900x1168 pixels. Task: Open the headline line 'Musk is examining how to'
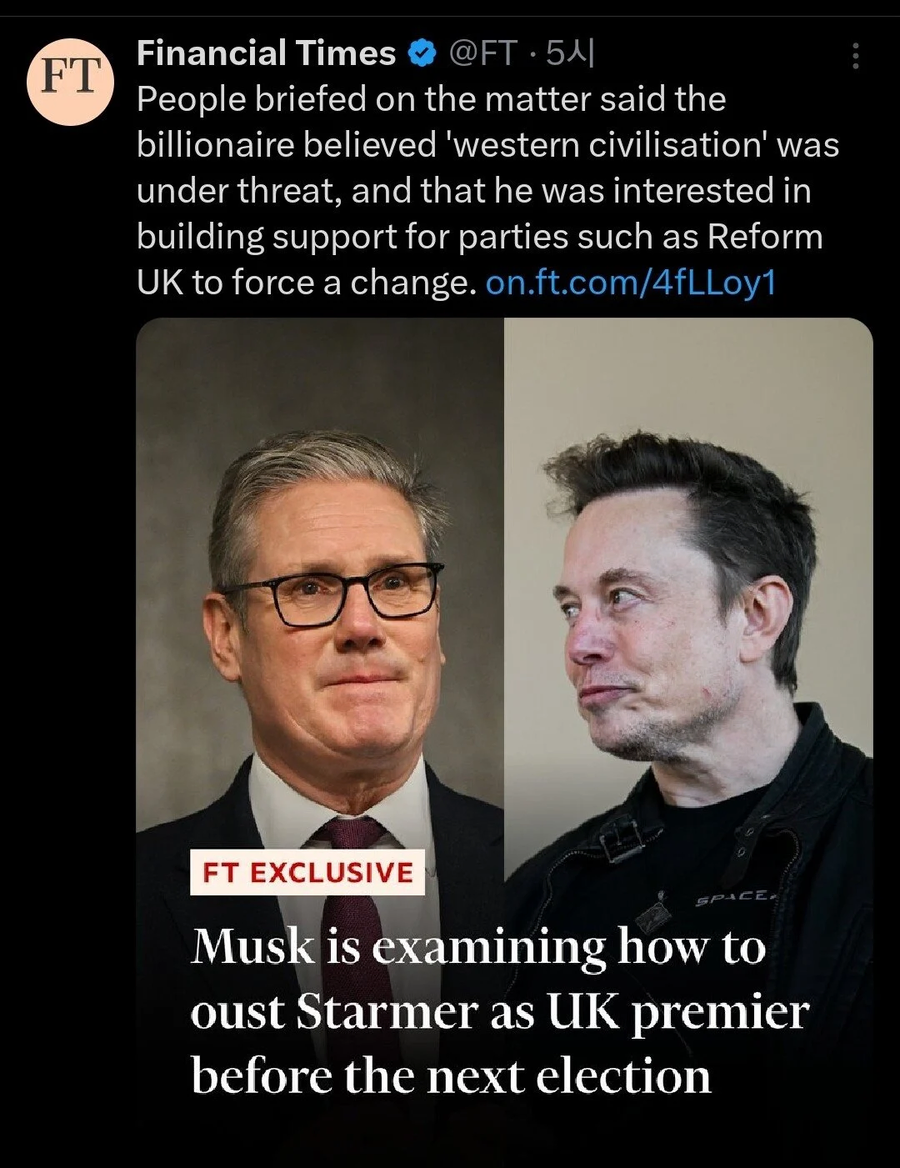pos(478,948)
